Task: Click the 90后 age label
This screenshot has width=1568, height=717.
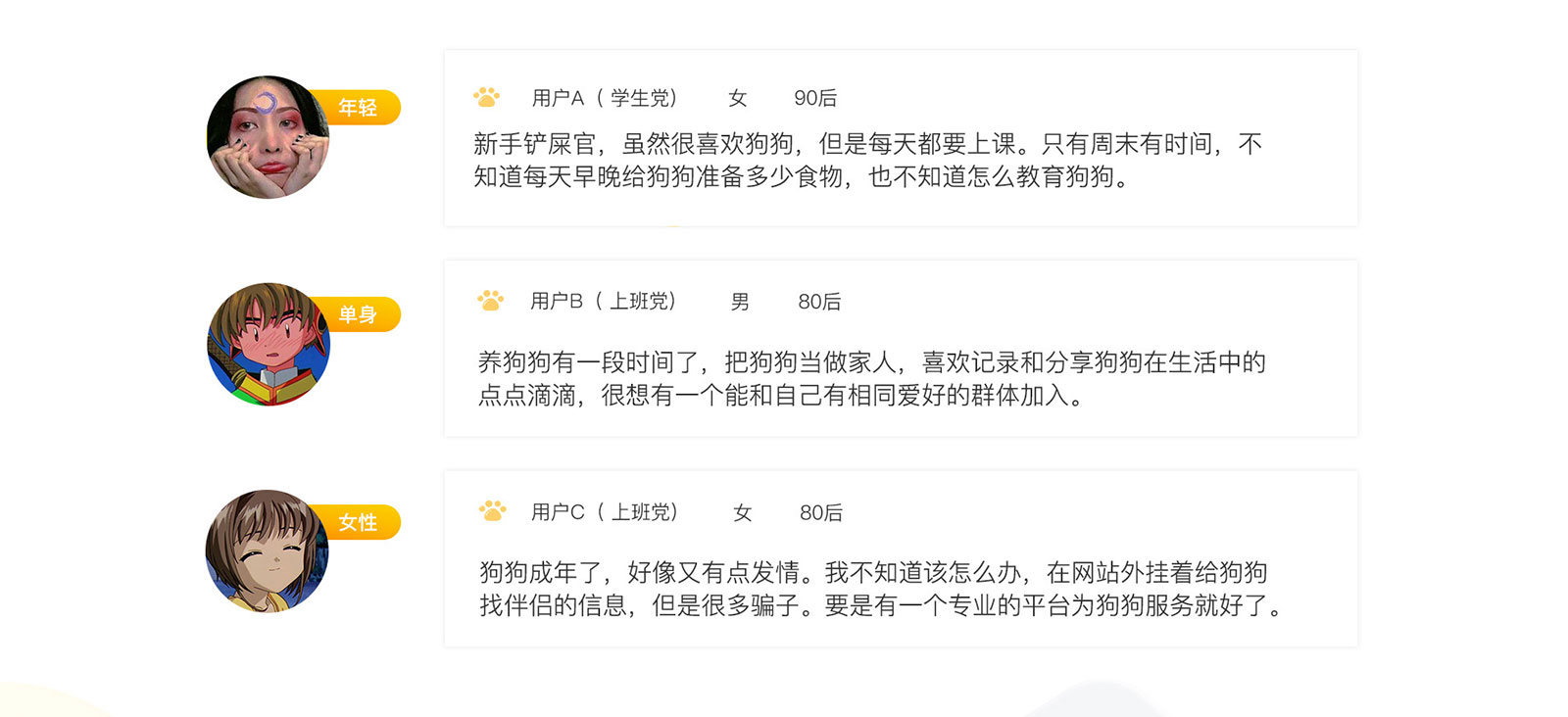Action: pos(815,98)
